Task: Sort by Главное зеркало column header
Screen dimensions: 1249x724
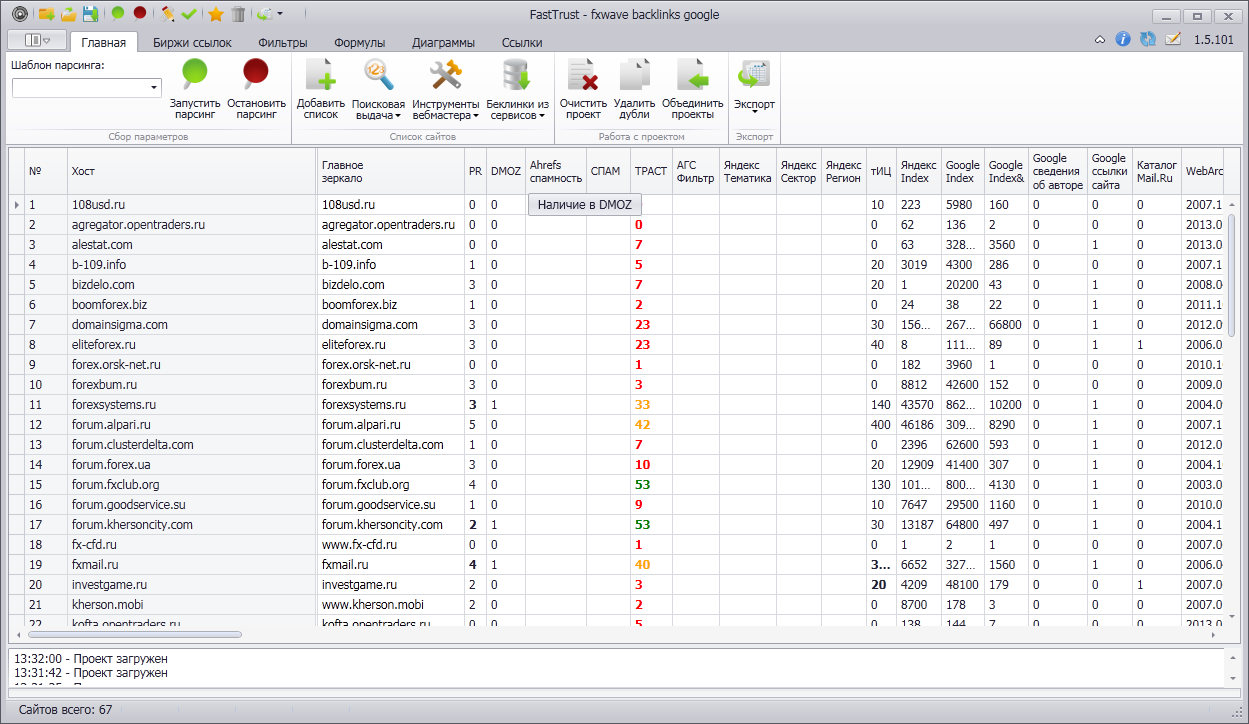Action: pos(391,171)
